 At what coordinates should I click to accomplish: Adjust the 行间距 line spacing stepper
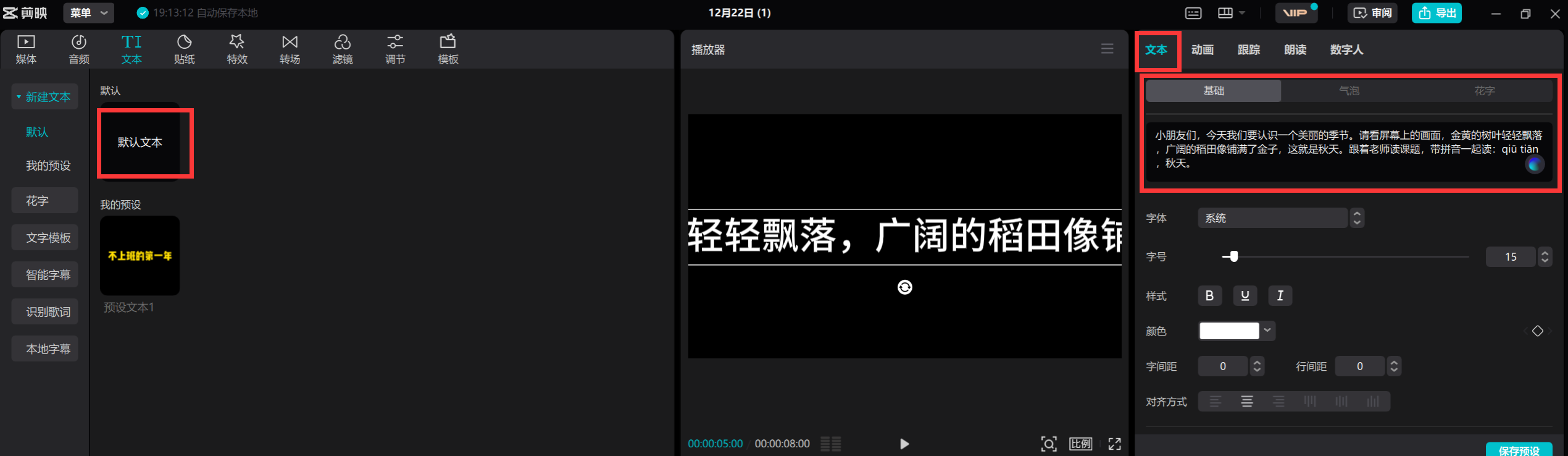click(1394, 366)
